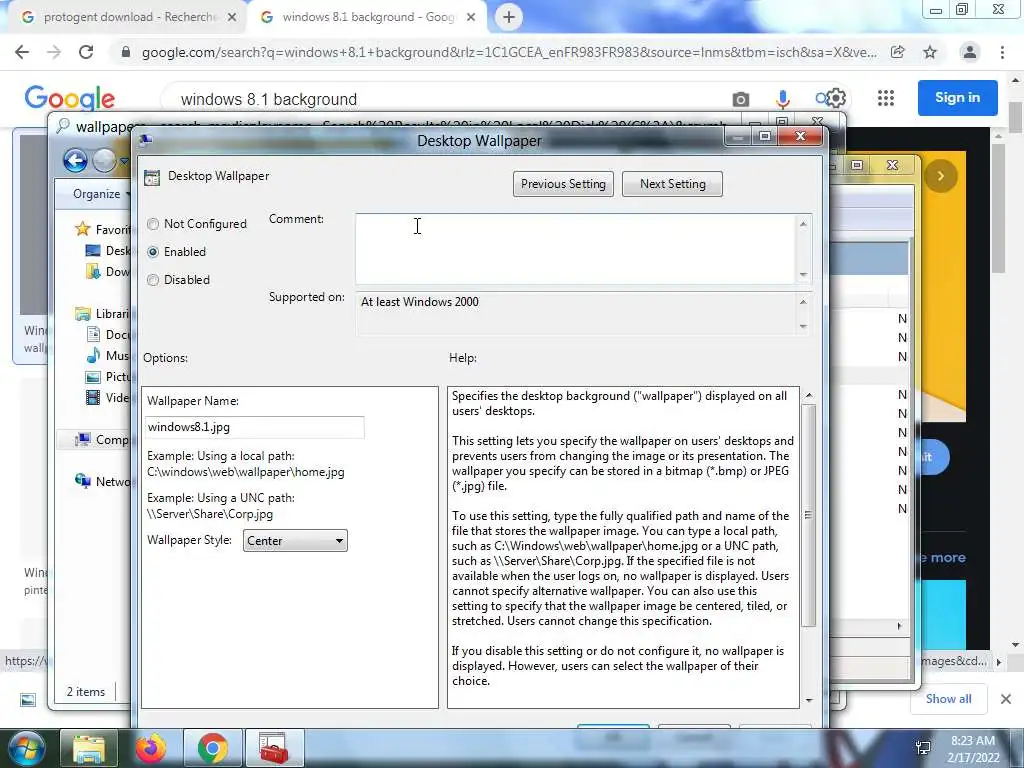Select the Enabled radio button
The height and width of the screenshot is (768, 1024).
pyautogui.click(x=153, y=252)
